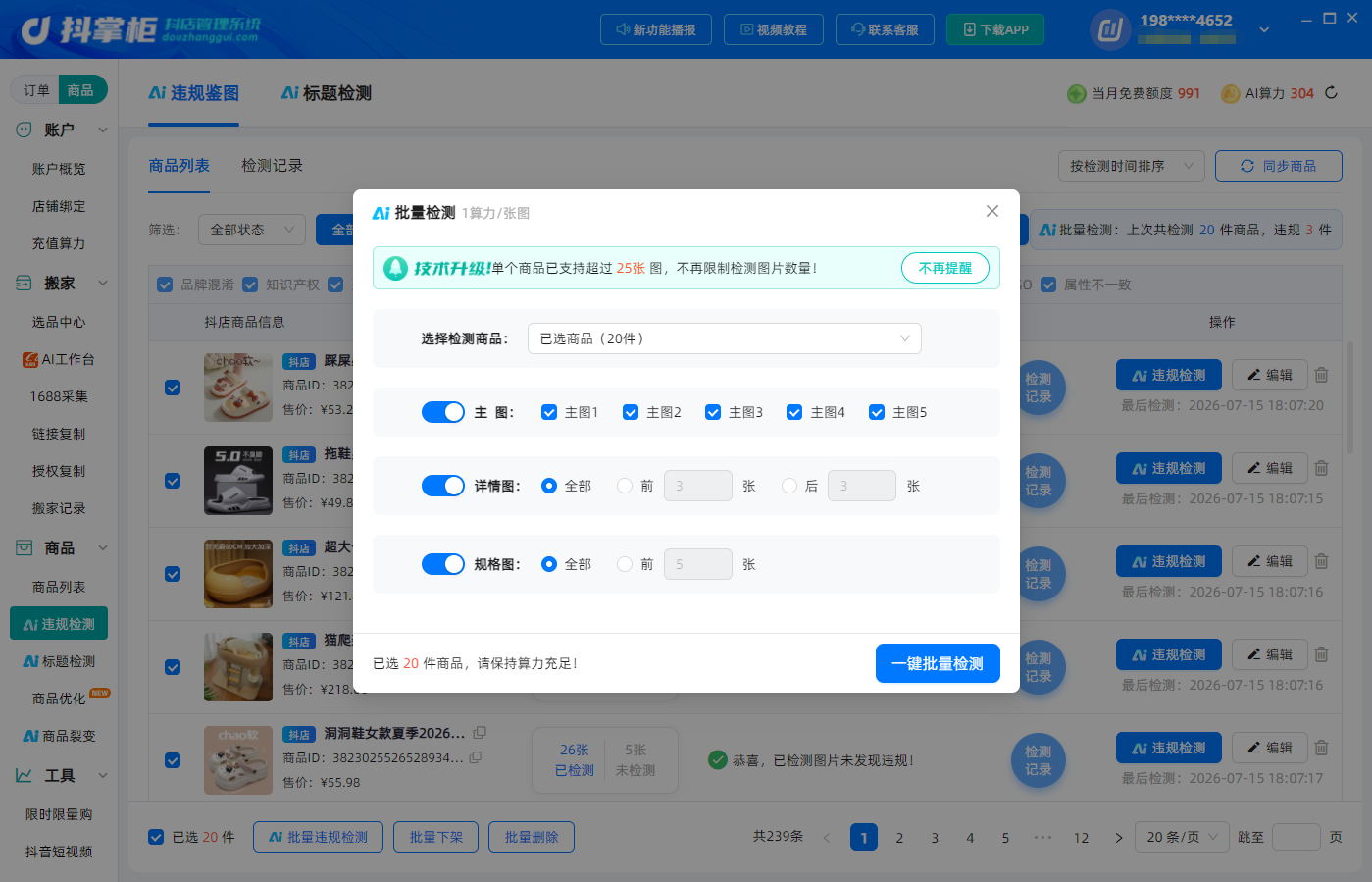
Task: Delete the product checked at 18:07:15
Action: [x=1321, y=468]
